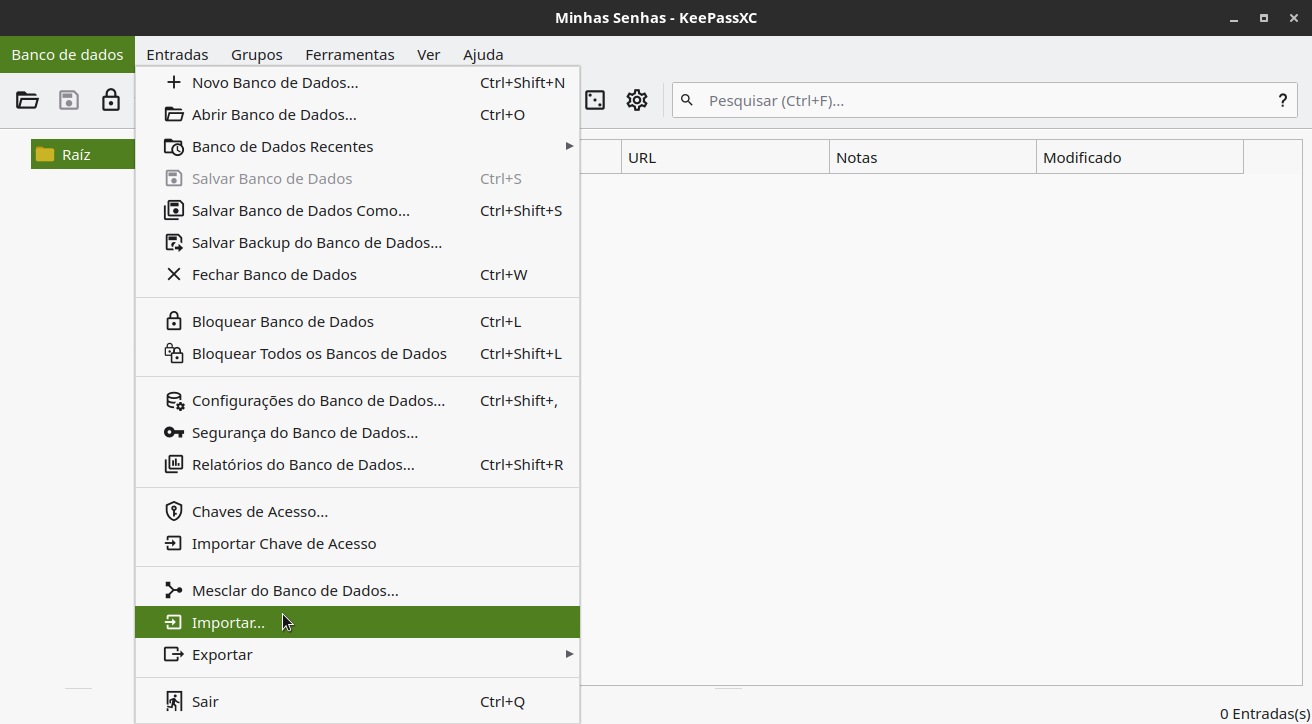Click the padlock icon beside Bloquear Banco de Dados
The width and height of the screenshot is (1312, 724).
pos(174,321)
